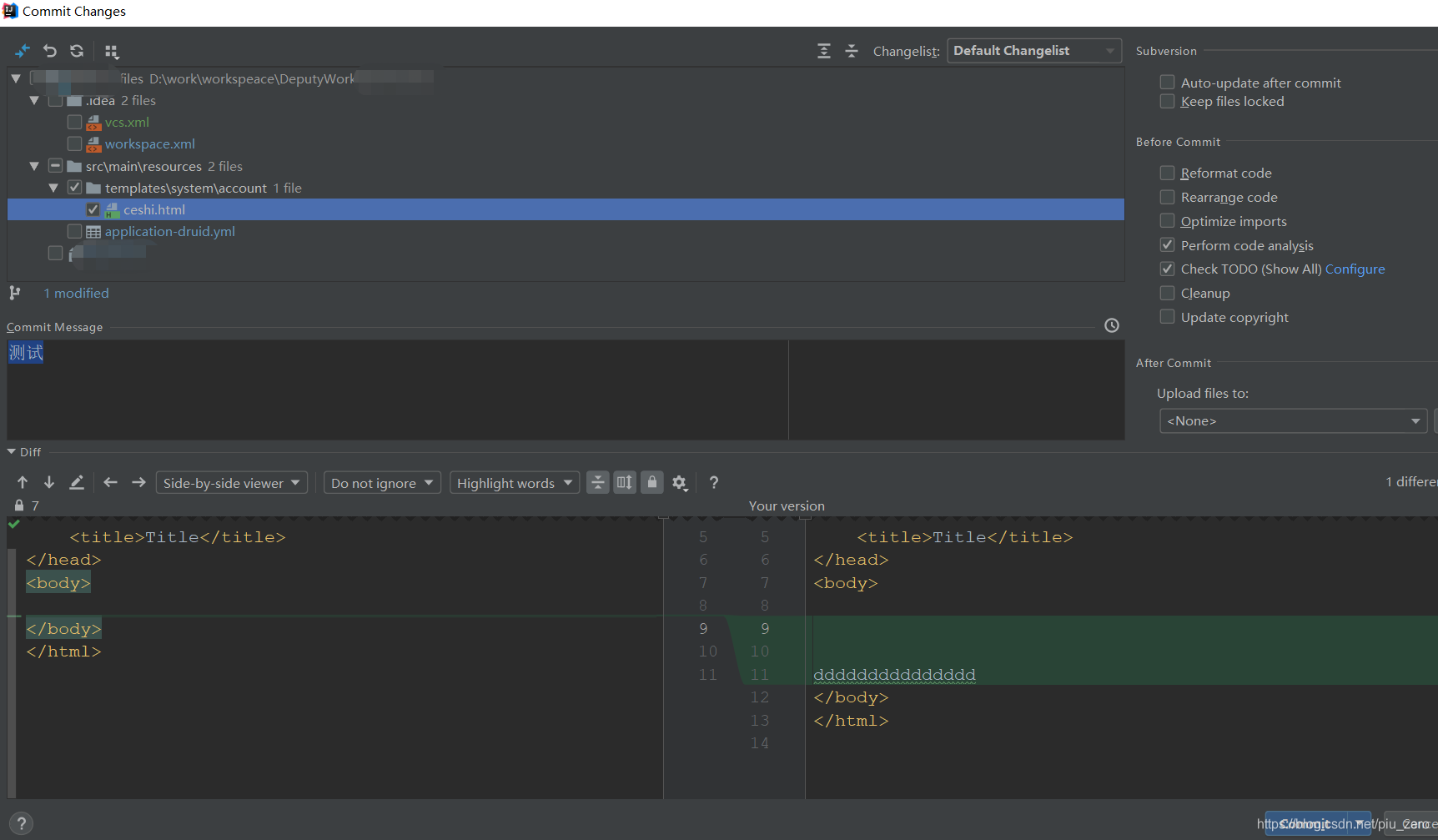This screenshot has height=840, width=1438.
Task: Open diff settings gear icon
Action: tap(680, 483)
